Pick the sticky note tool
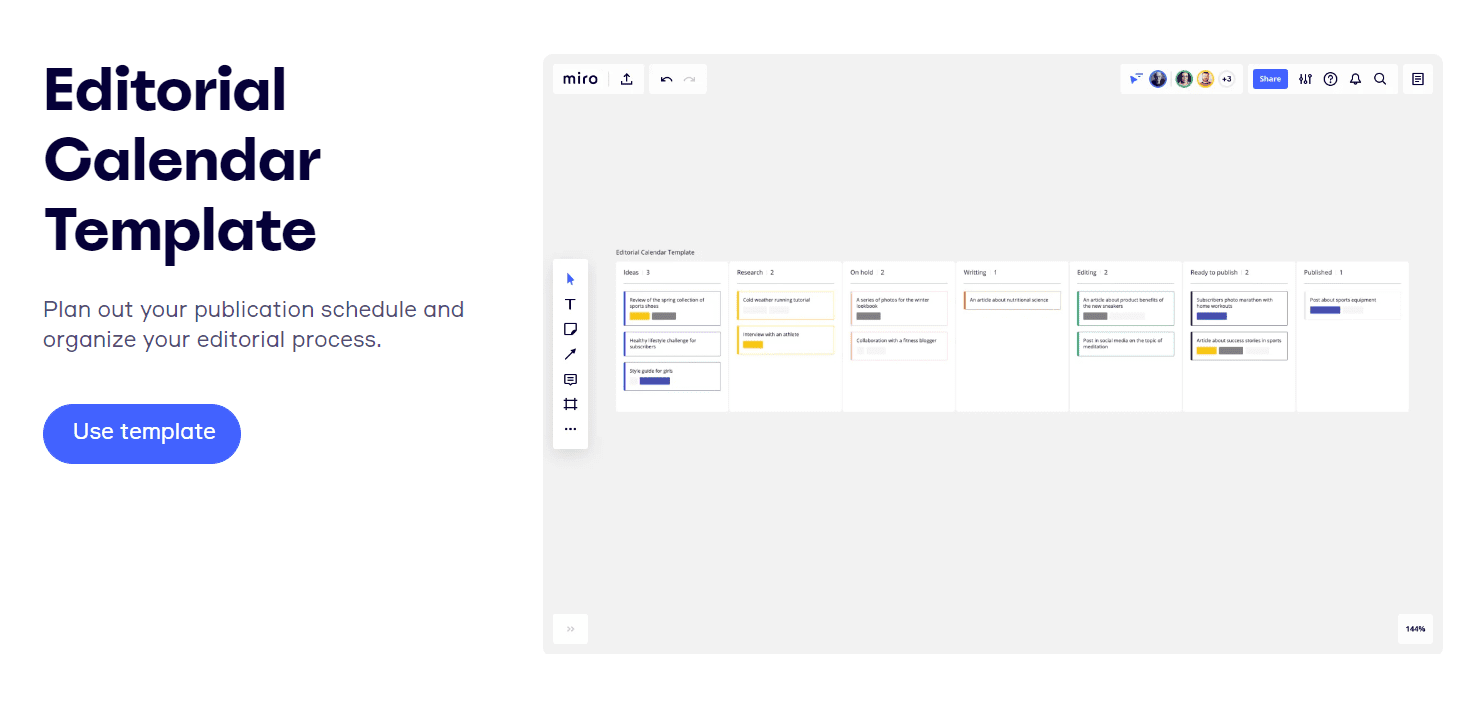Viewport: 1471px width, 702px height. (570, 329)
